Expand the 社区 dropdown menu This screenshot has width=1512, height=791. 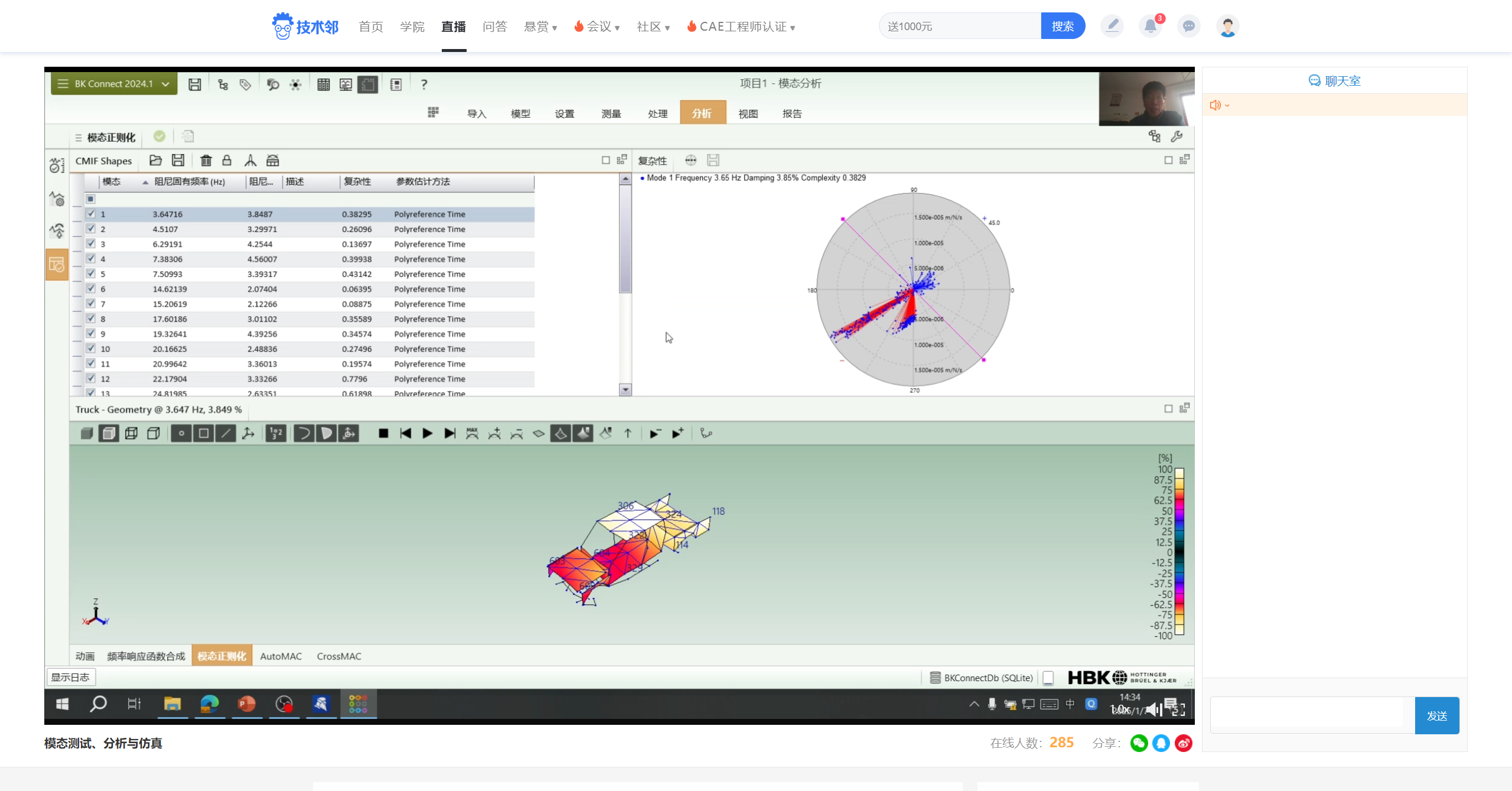click(653, 27)
